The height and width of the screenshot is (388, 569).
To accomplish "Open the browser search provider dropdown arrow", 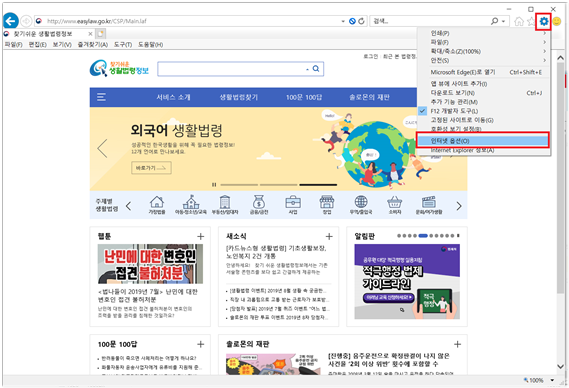I will pos(503,21).
